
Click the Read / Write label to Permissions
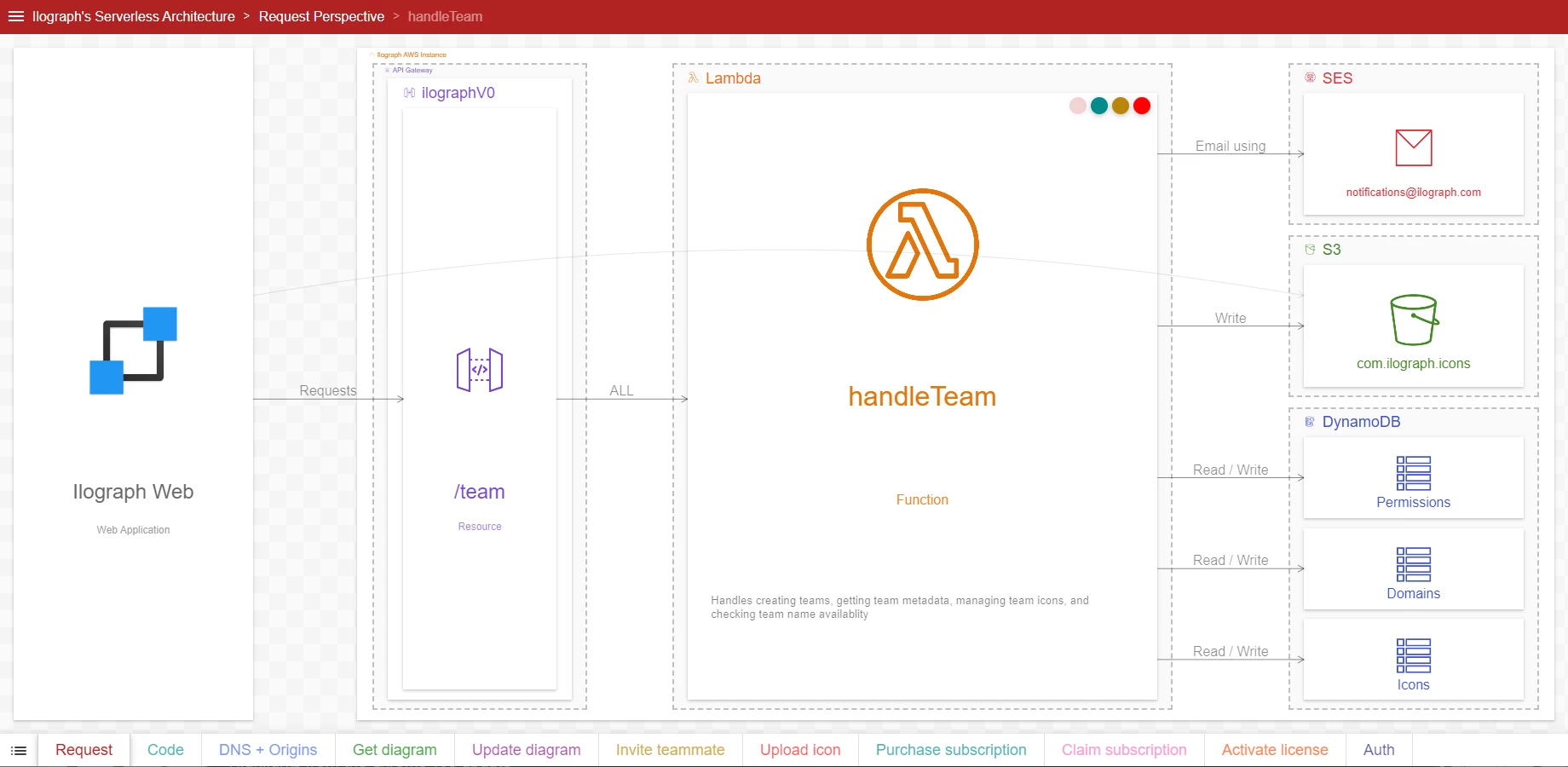1231,470
